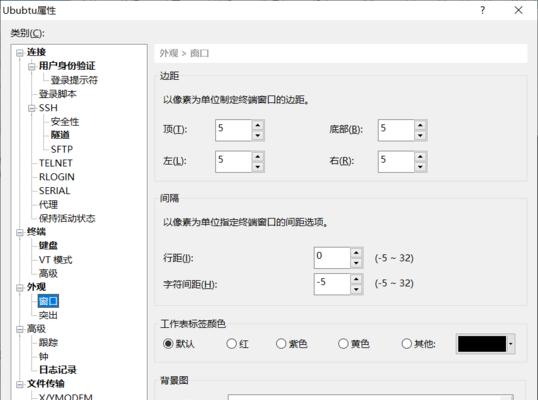Click the 行距(I) input field

tap(332, 258)
